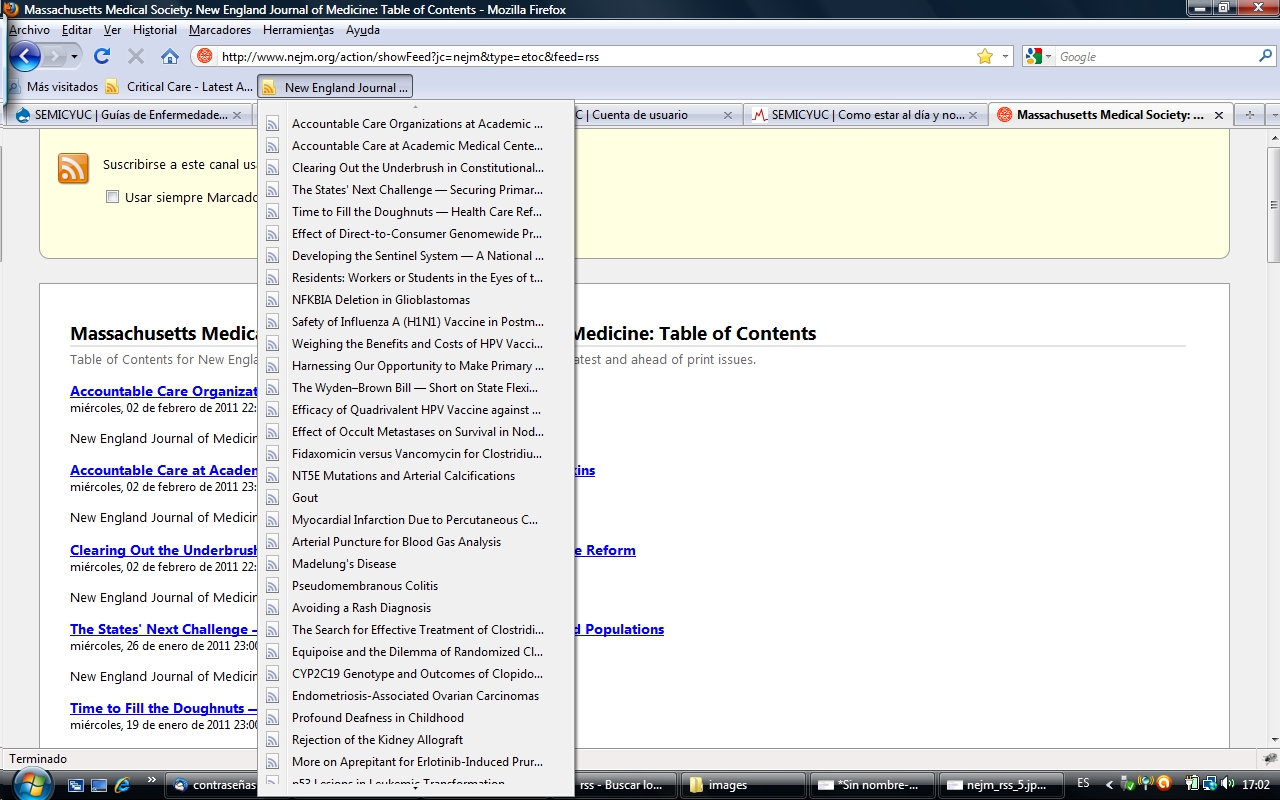The image size is (1280, 800).
Task: Select 'Arterial Puncture for Blood Gas Analysis' entry
Action: (416, 542)
